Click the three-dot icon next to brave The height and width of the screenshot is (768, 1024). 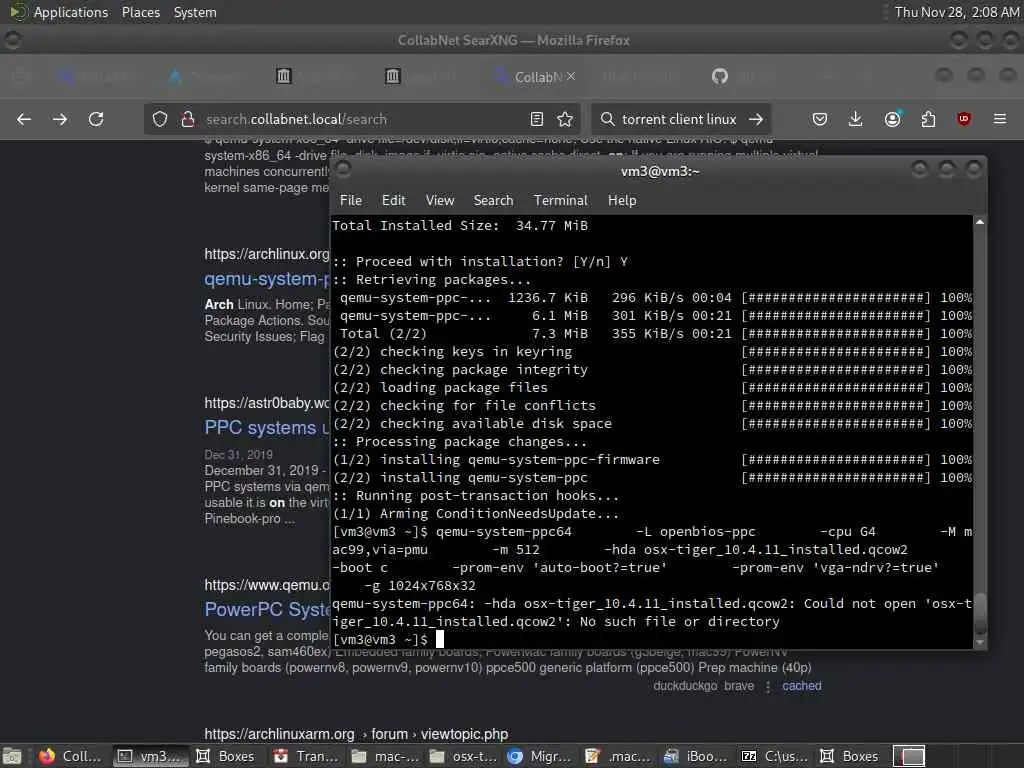(x=768, y=686)
